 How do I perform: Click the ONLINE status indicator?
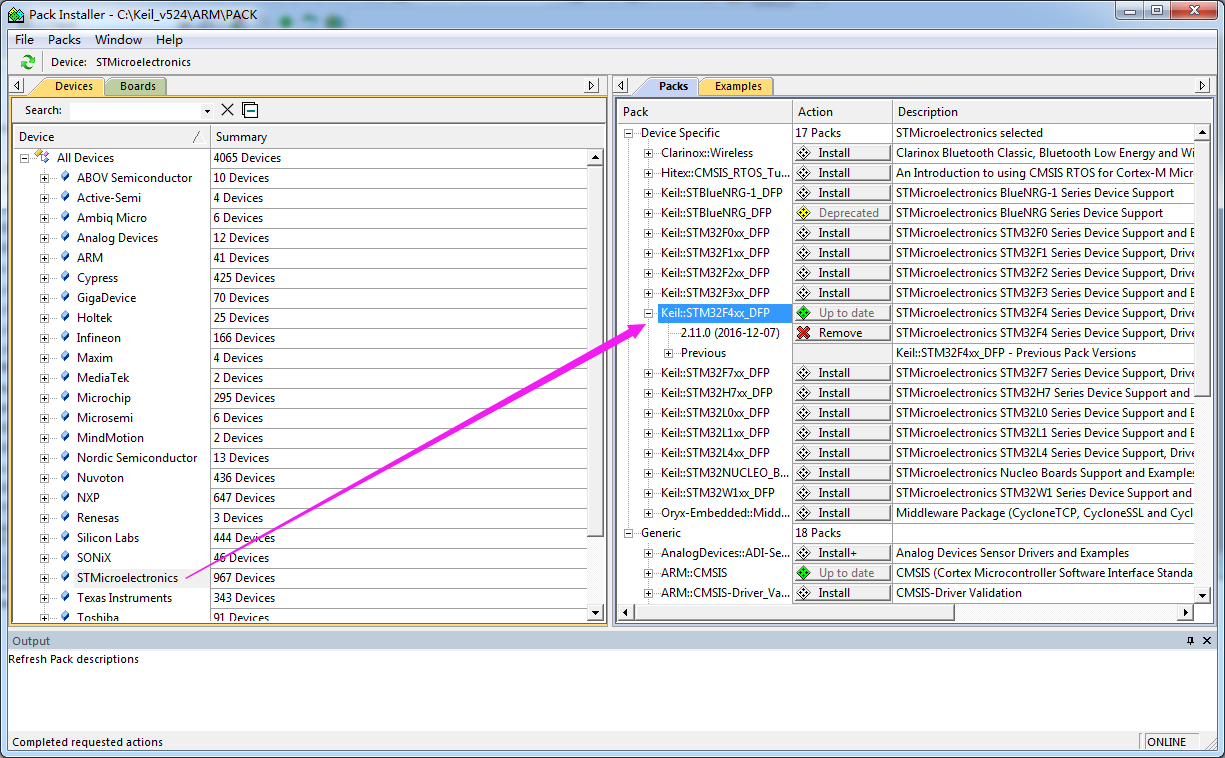pos(1166,742)
